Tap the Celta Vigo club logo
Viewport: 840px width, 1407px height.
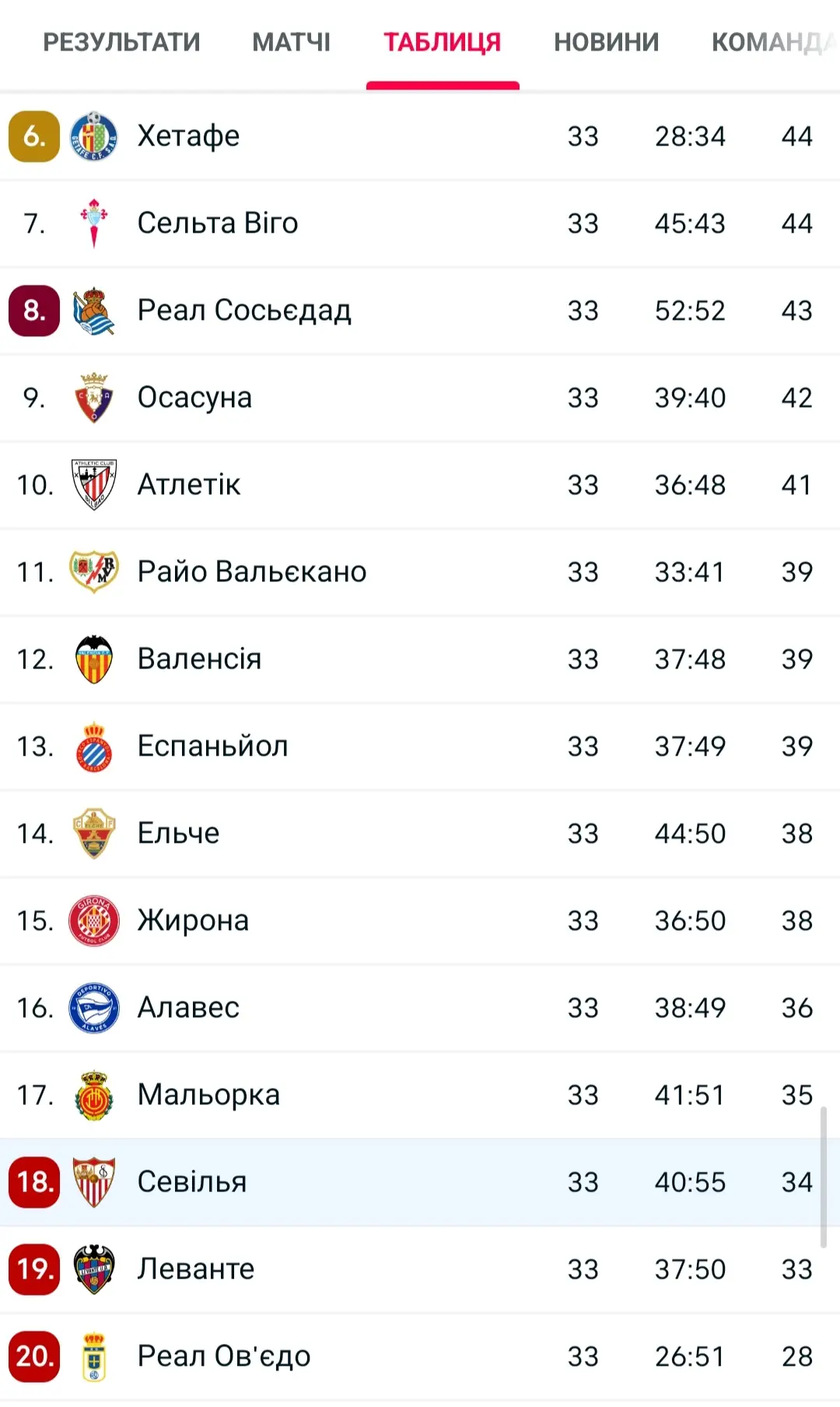(94, 223)
